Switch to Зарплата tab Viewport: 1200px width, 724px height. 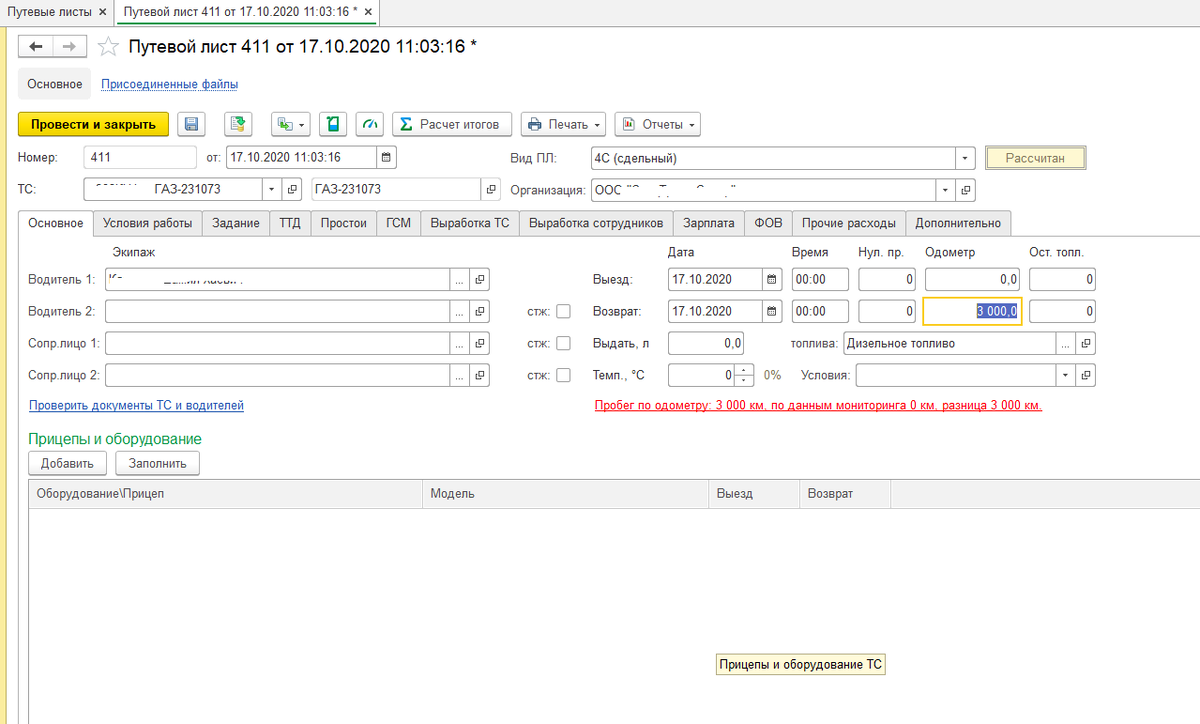click(709, 223)
